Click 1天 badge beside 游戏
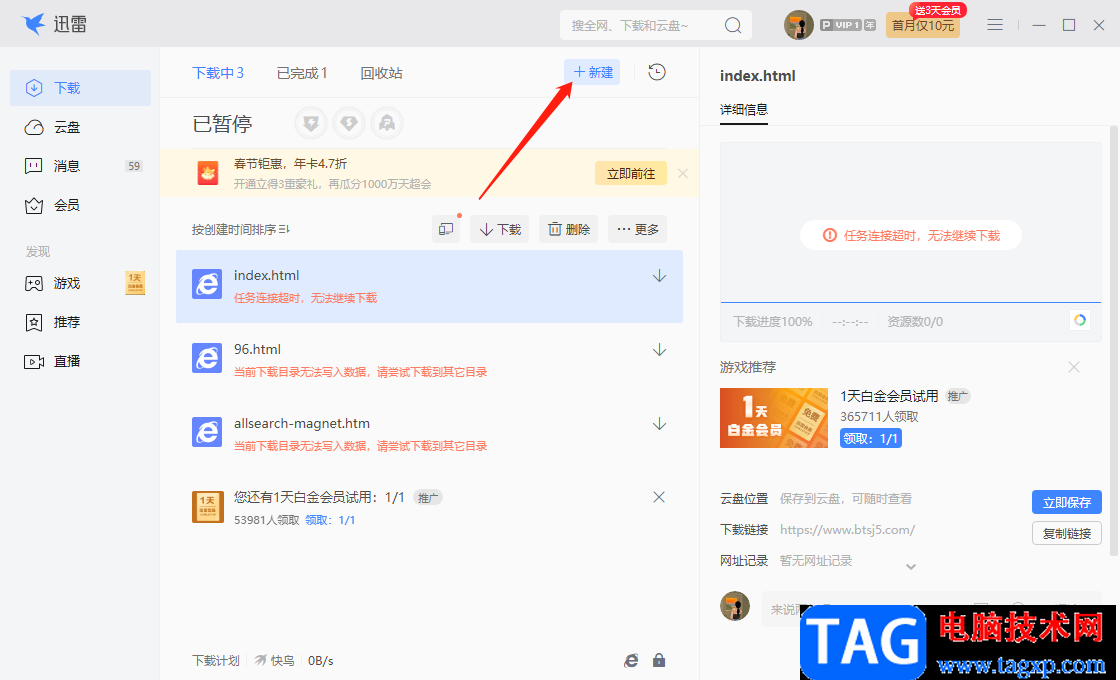 (x=135, y=283)
